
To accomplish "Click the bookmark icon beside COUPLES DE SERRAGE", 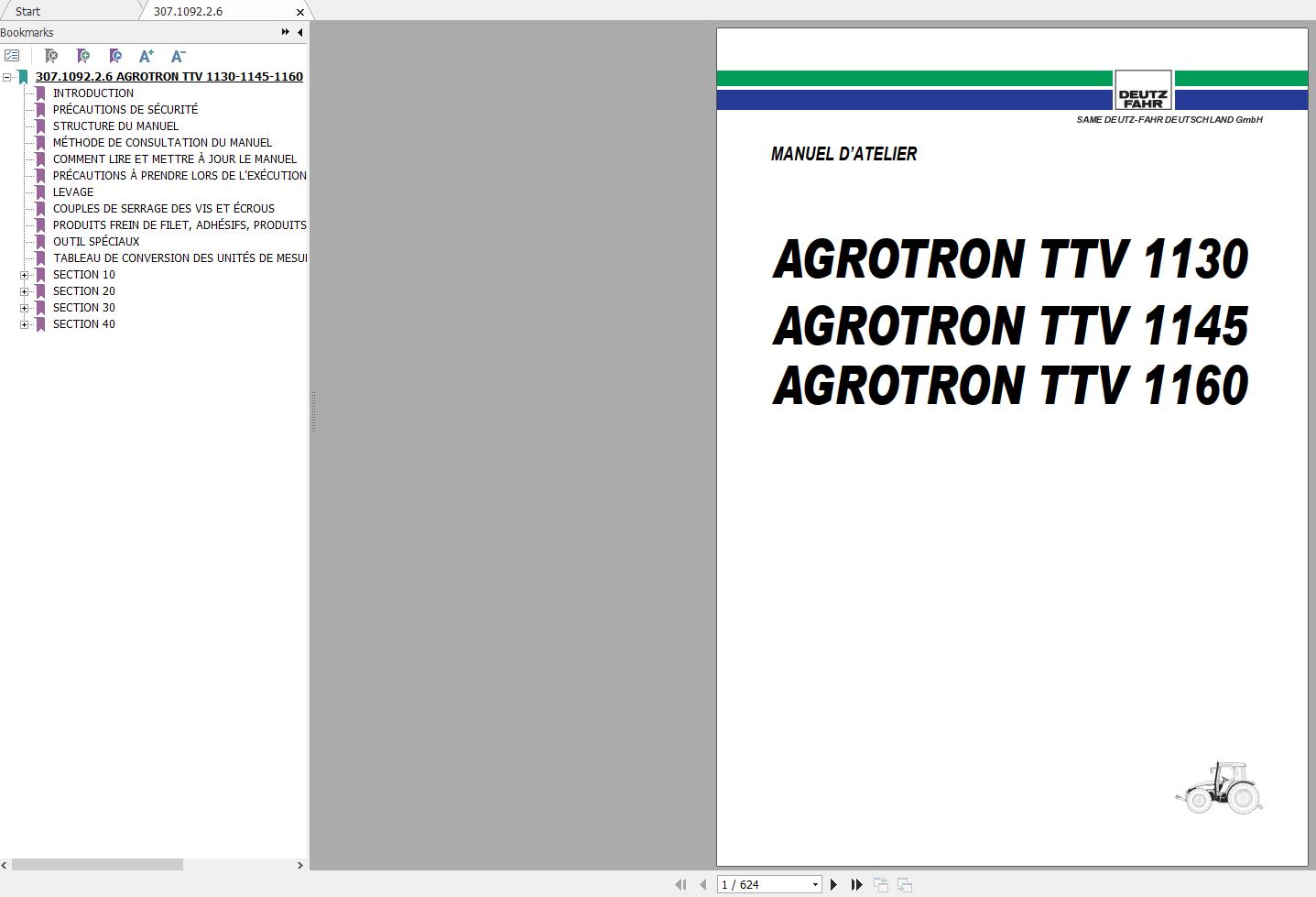I will coord(40,209).
